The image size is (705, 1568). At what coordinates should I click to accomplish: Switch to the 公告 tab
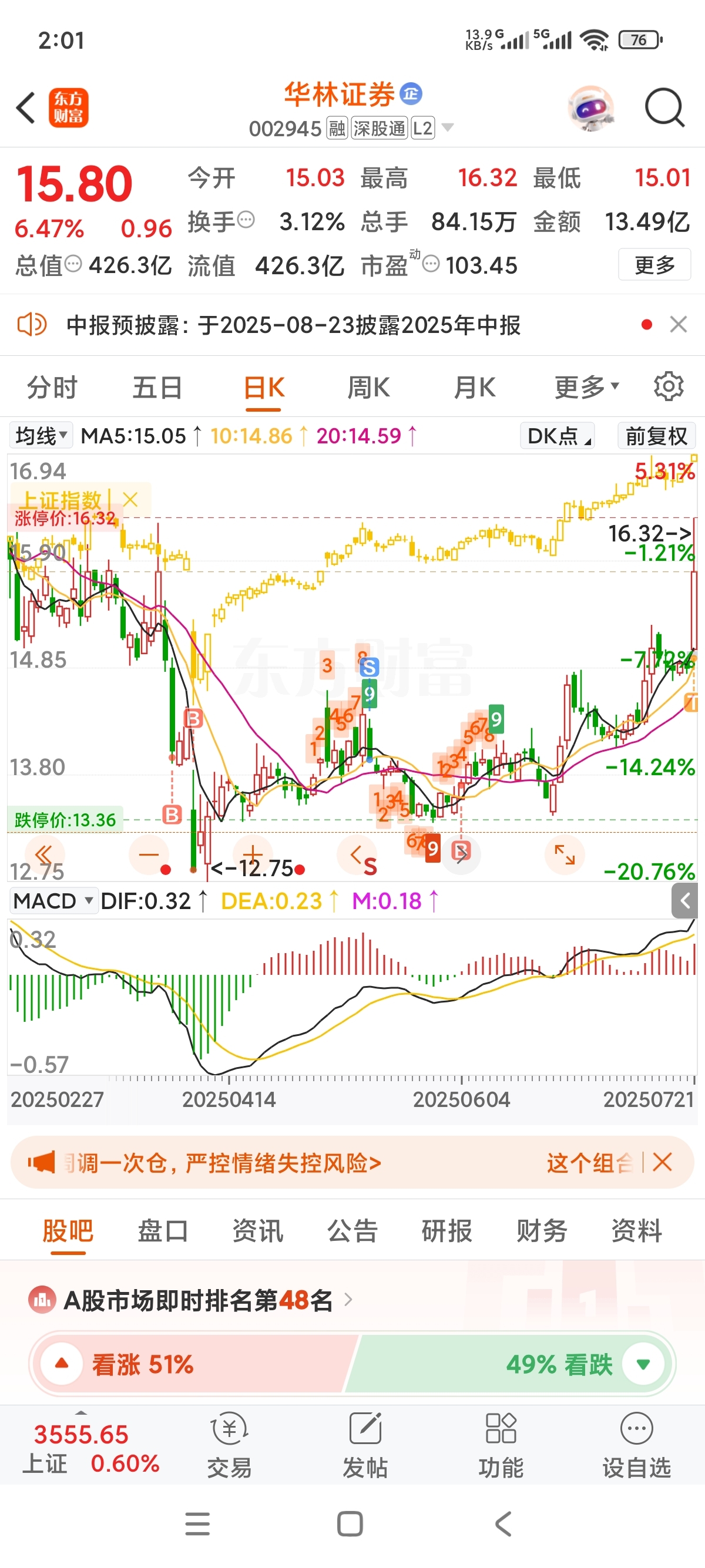coord(352,1231)
